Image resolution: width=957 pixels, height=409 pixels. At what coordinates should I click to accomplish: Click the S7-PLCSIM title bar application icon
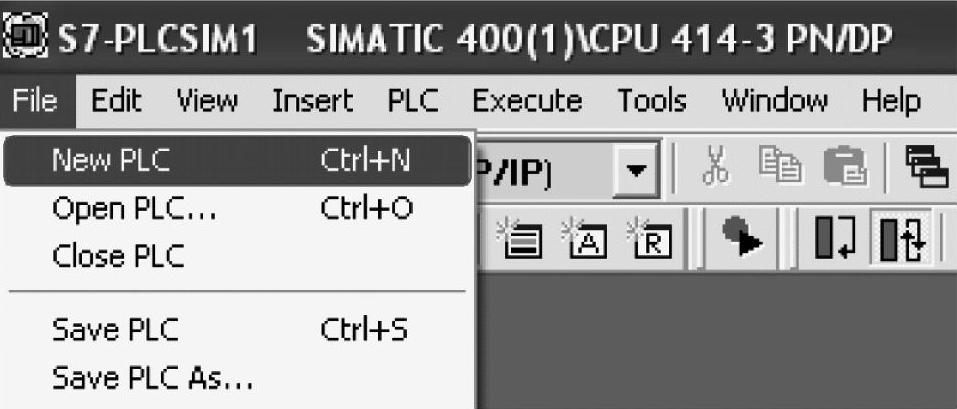(x=24, y=37)
